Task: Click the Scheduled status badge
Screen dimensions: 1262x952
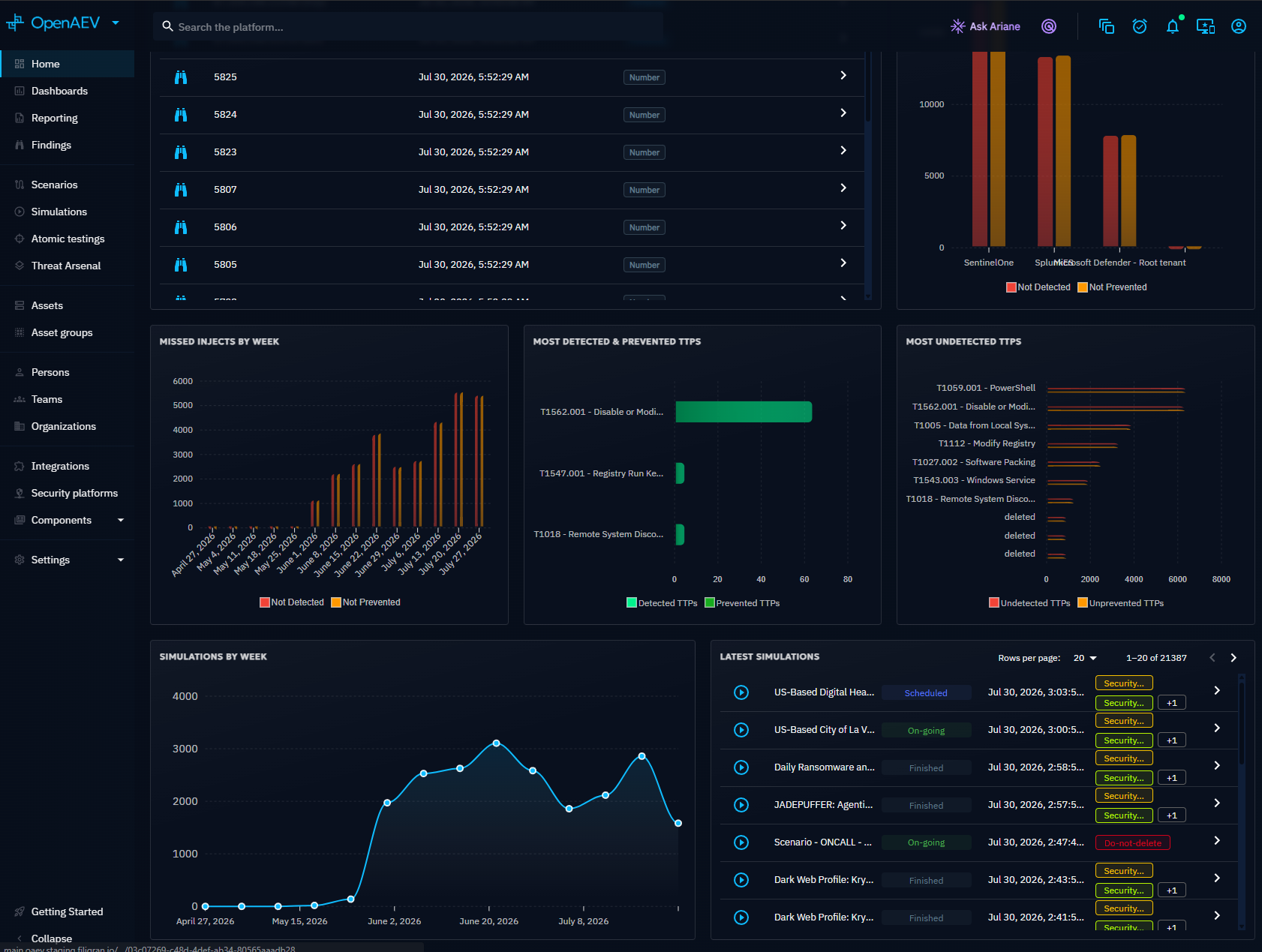Action: pyautogui.click(x=926, y=693)
